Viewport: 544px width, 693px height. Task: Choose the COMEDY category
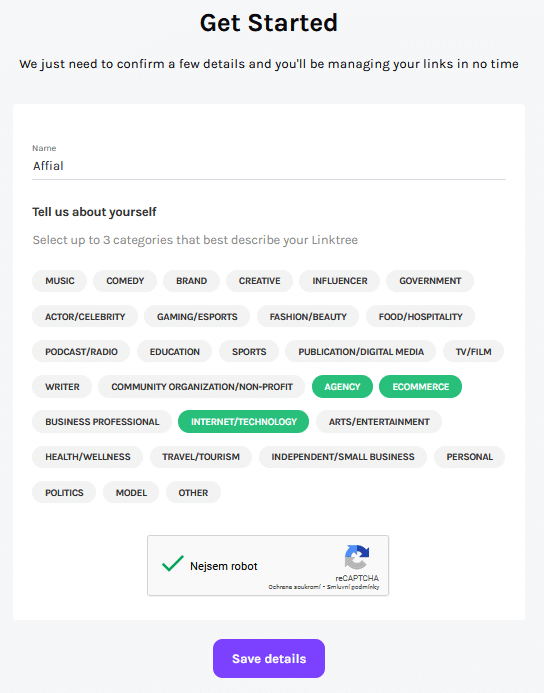click(x=125, y=281)
